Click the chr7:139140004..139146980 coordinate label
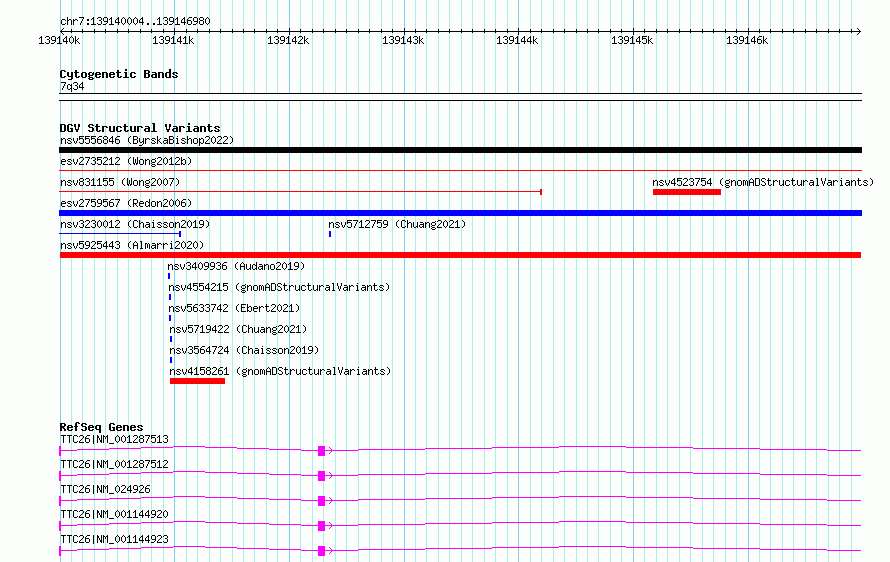This screenshot has width=890, height=562. [135, 21]
